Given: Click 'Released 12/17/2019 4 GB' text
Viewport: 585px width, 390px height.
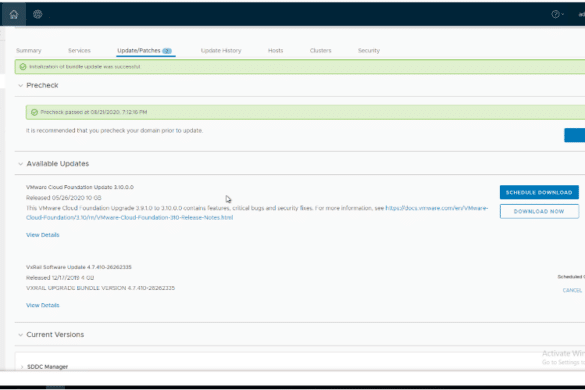Looking at the screenshot, I should pos(60,277).
